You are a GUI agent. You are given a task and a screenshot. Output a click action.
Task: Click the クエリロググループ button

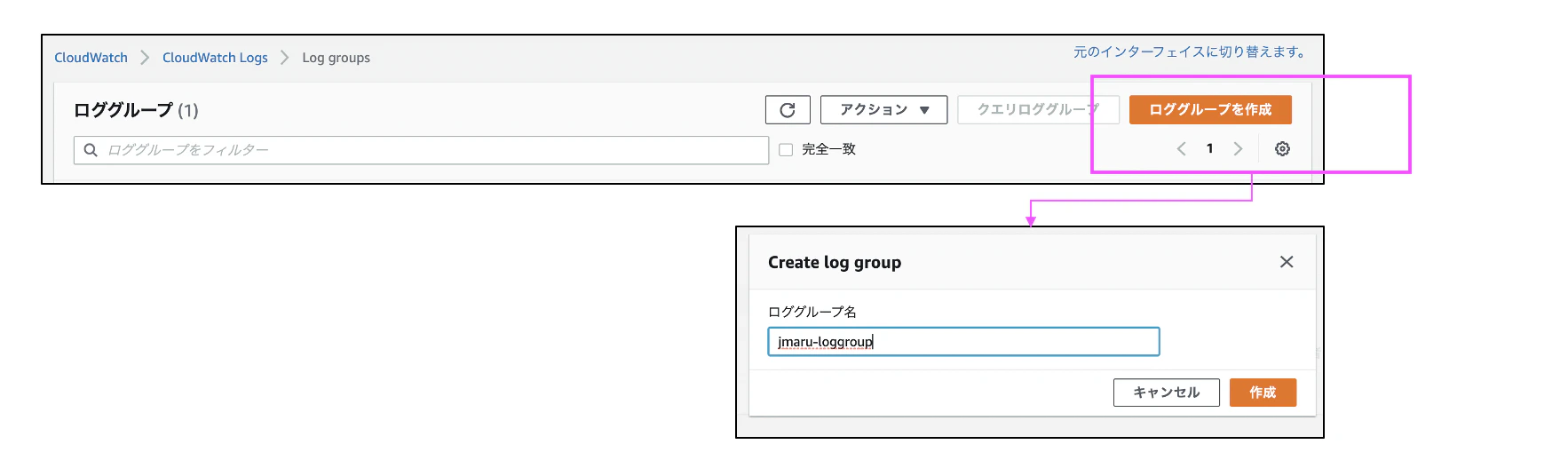tap(1038, 110)
